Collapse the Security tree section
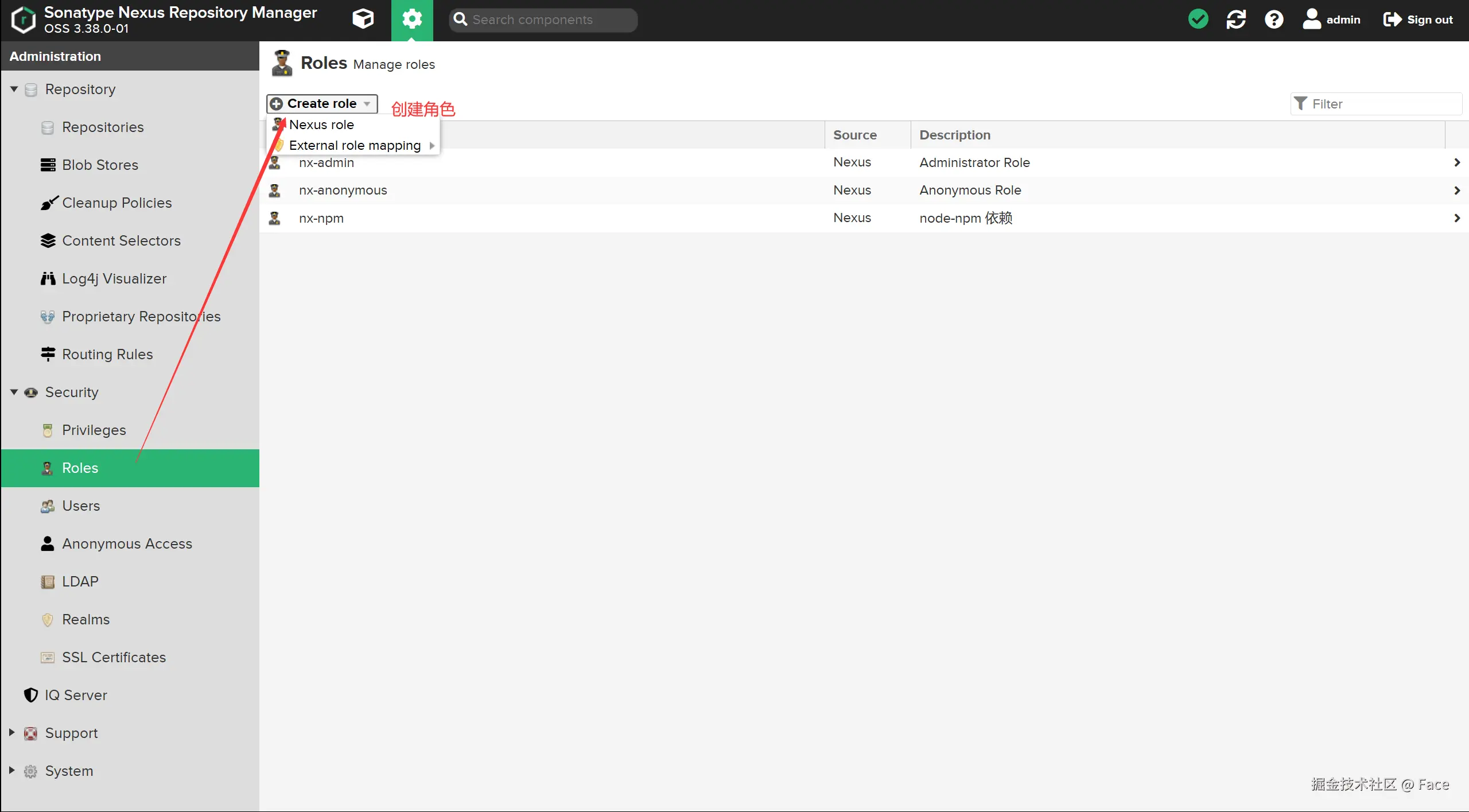Screen dimensions: 1469x812 point(14,392)
